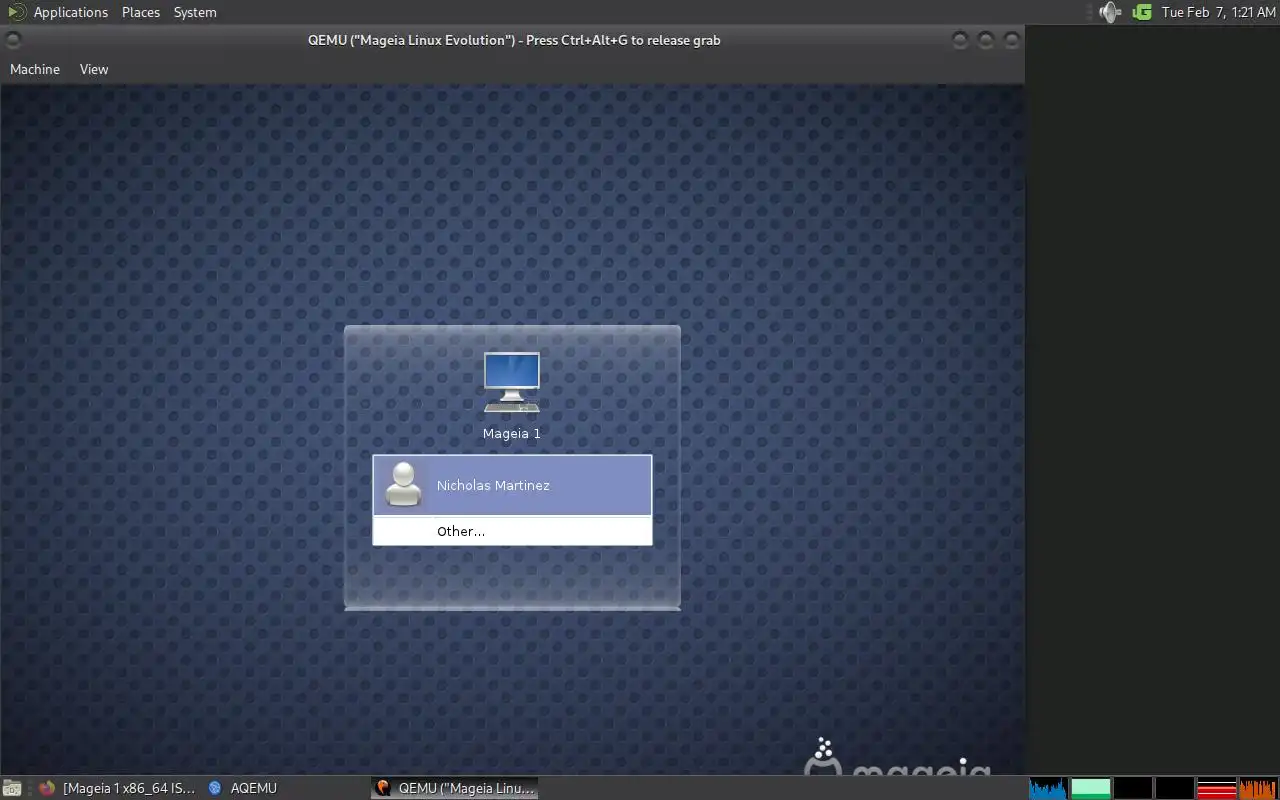The image size is (1280, 800).
Task: Click the orange system monitor graph applet
Action: tap(1259, 788)
